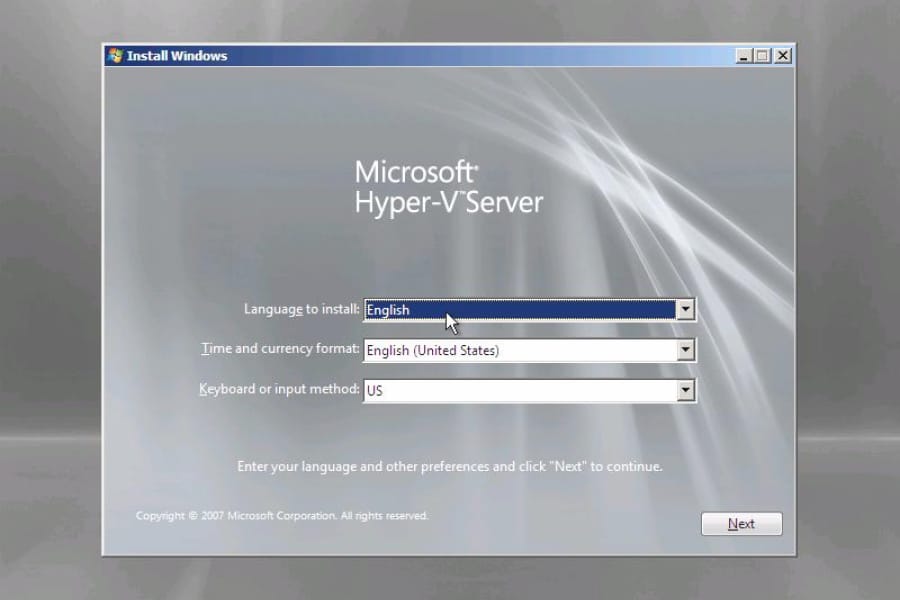Click 'Time and currency format:' label

(280, 349)
